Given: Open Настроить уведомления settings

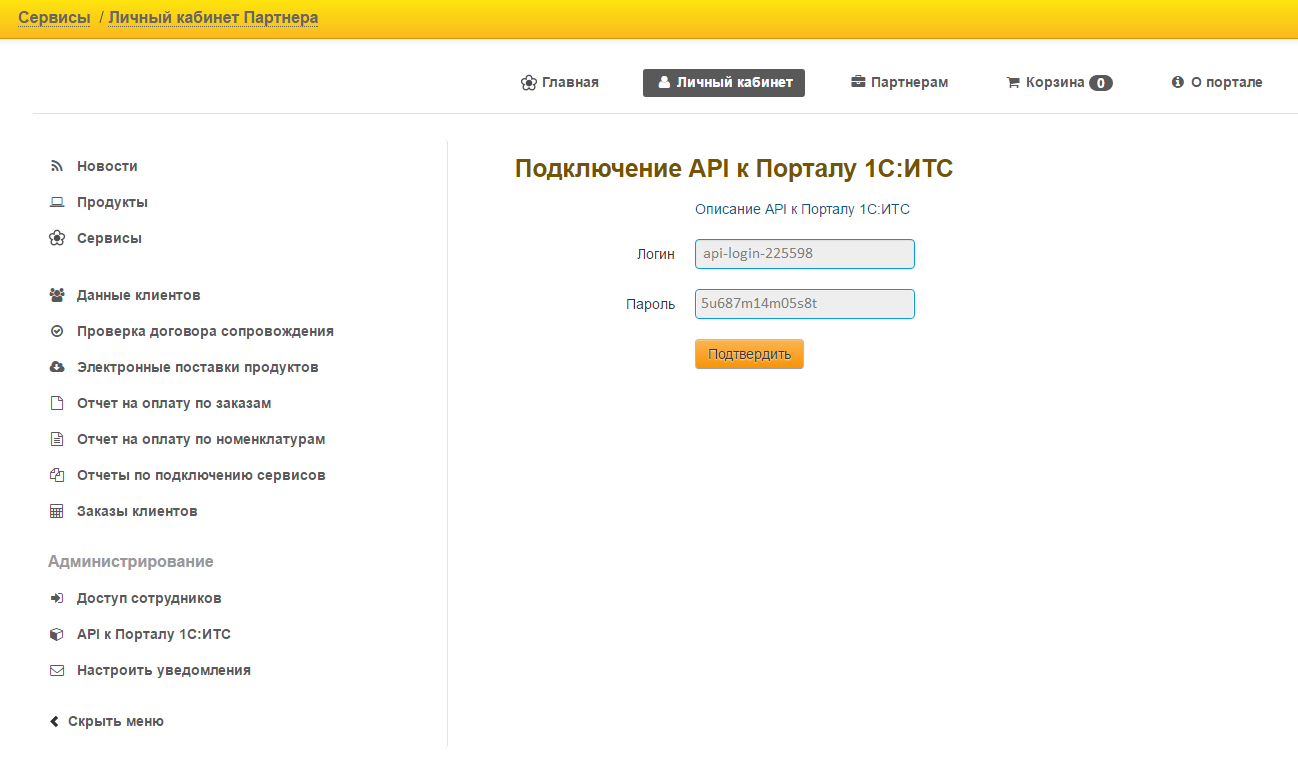Looking at the screenshot, I should click(164, 670).
